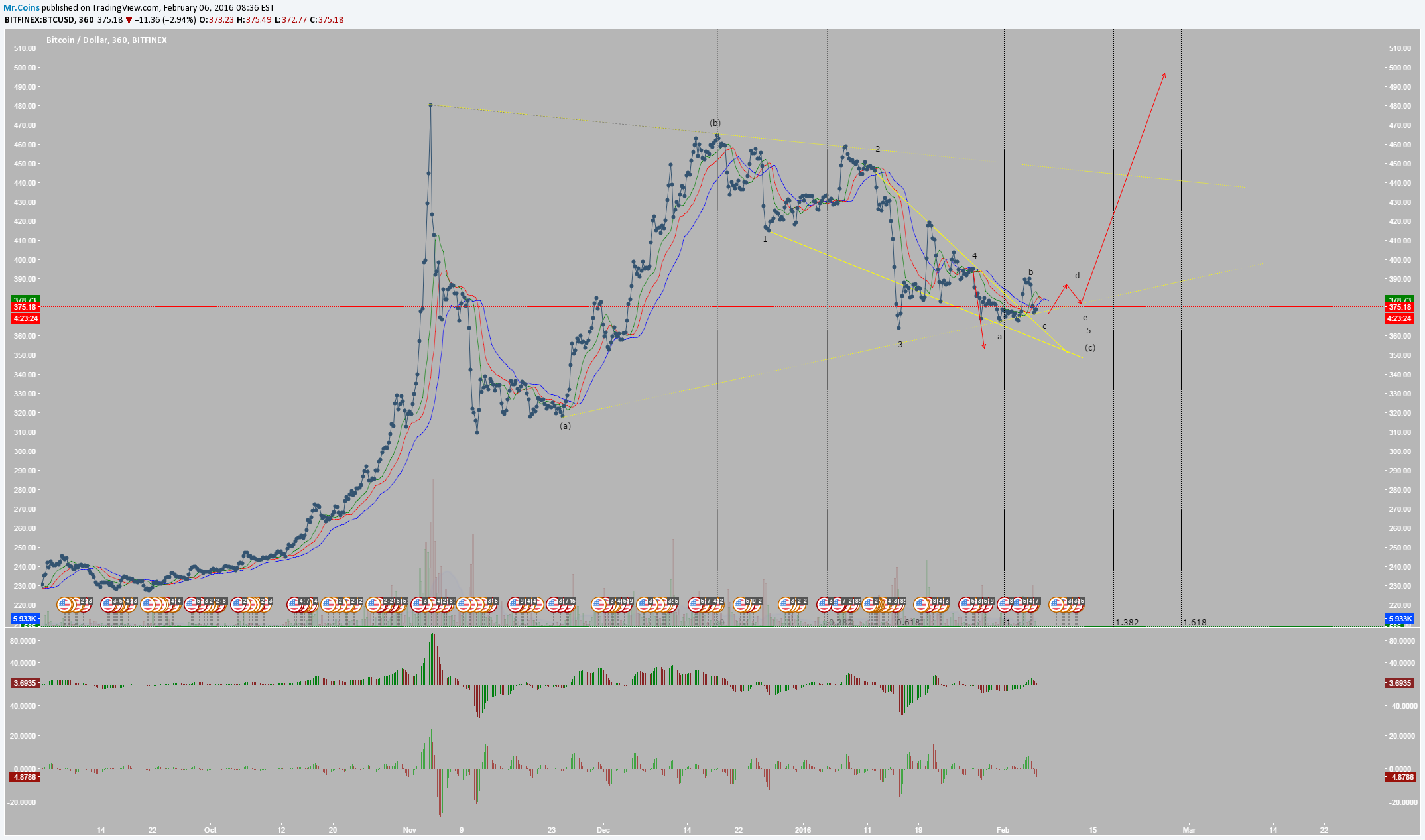1425x840 pixels.
Task: Click the 3.6935 indicator value on right axis
Action: click(1399, 683)
